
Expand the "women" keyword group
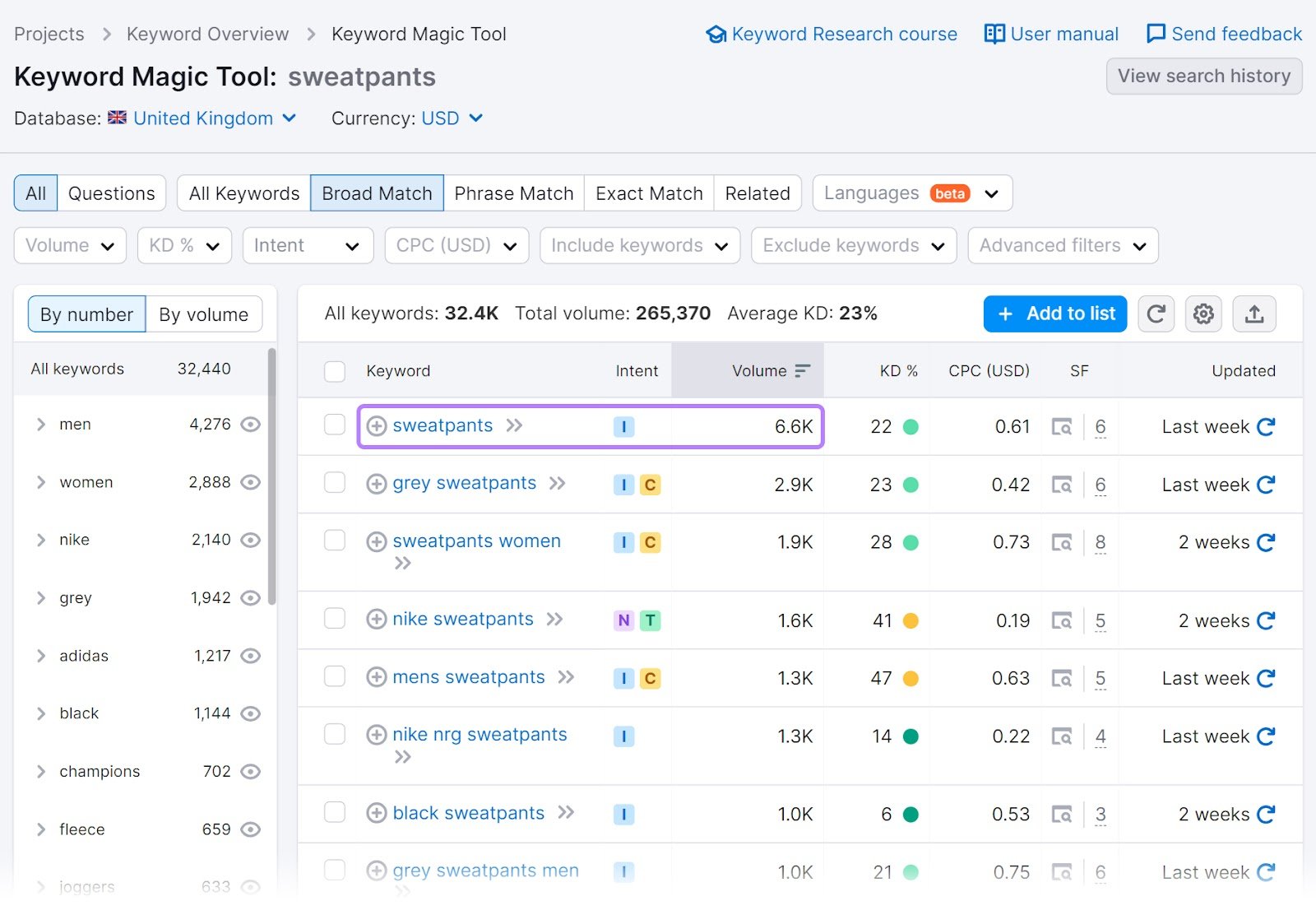pos(39,482)
